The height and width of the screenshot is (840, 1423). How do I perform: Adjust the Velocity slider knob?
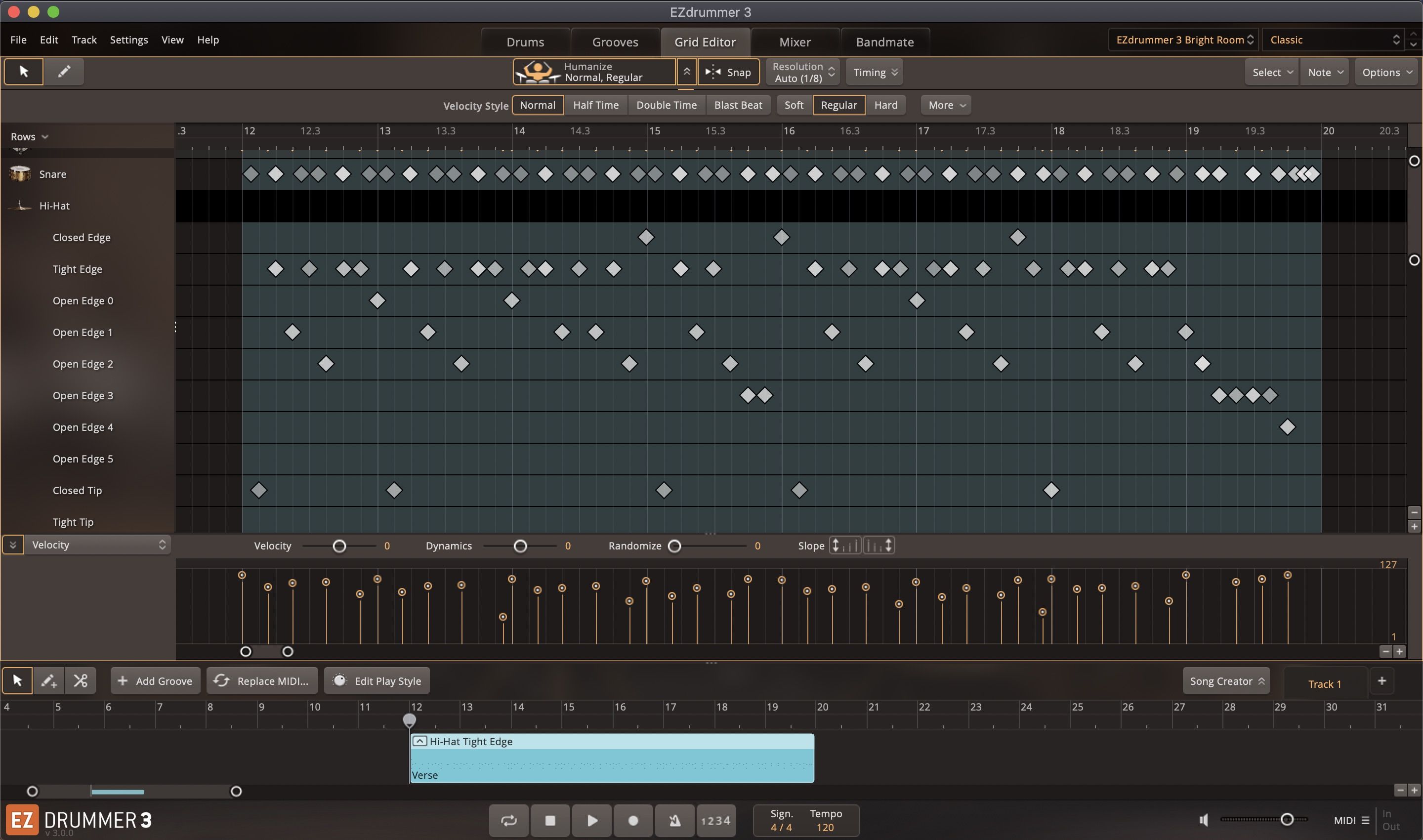coord(339,546)
